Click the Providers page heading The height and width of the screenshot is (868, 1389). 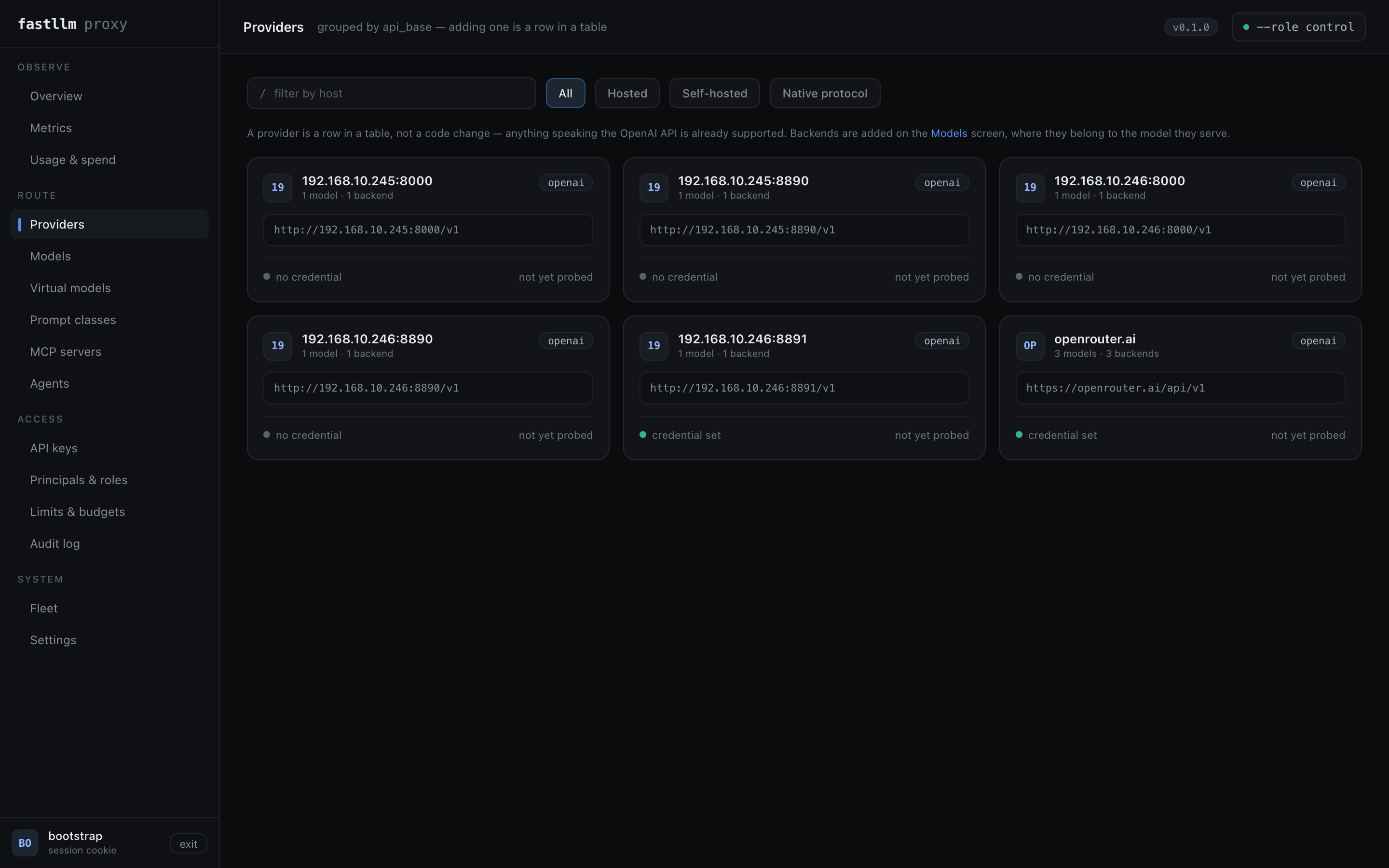click(x=273, y=27)
